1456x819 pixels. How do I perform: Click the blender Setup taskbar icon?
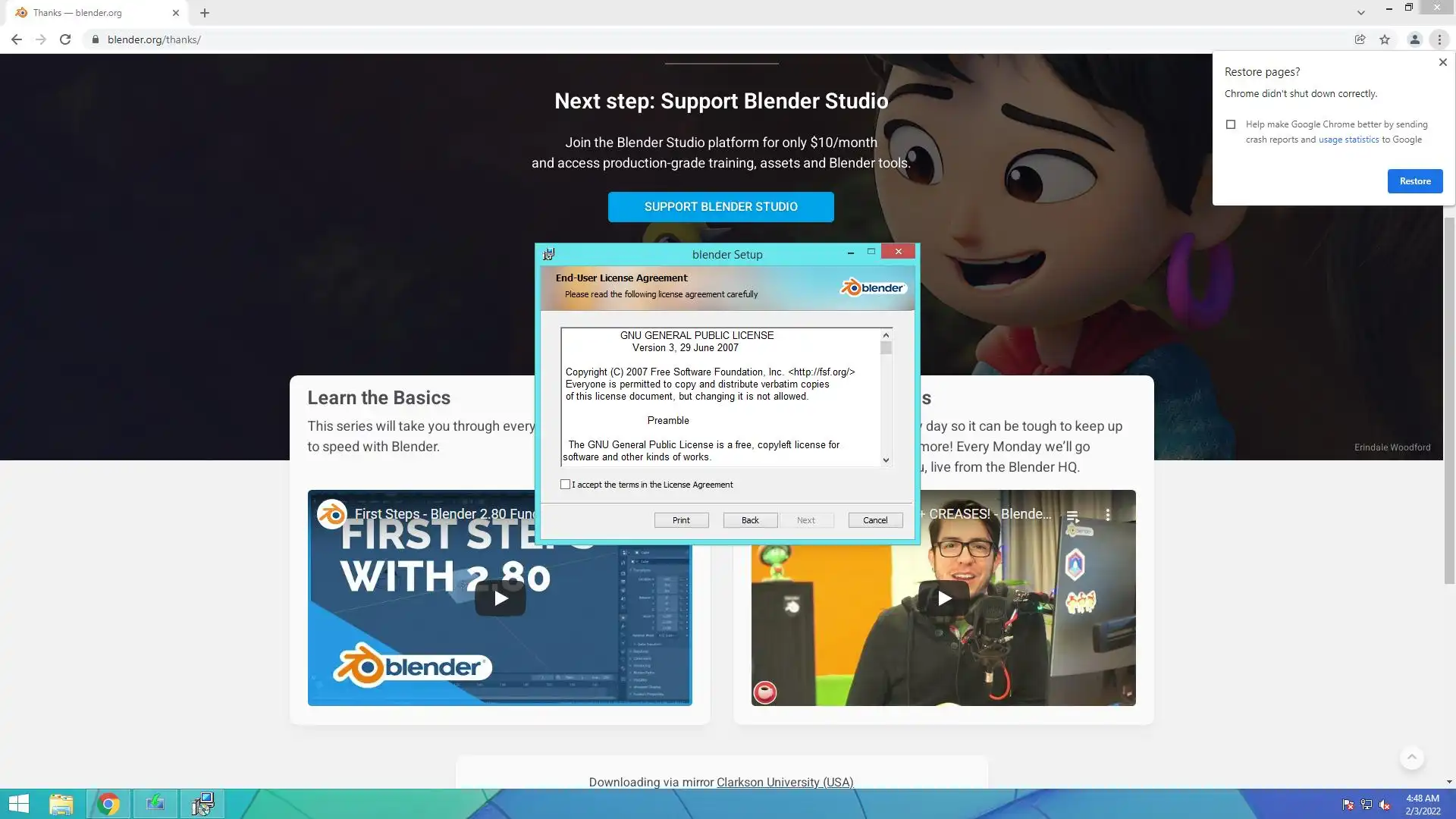pyautogui.click(x=202, y=804)
